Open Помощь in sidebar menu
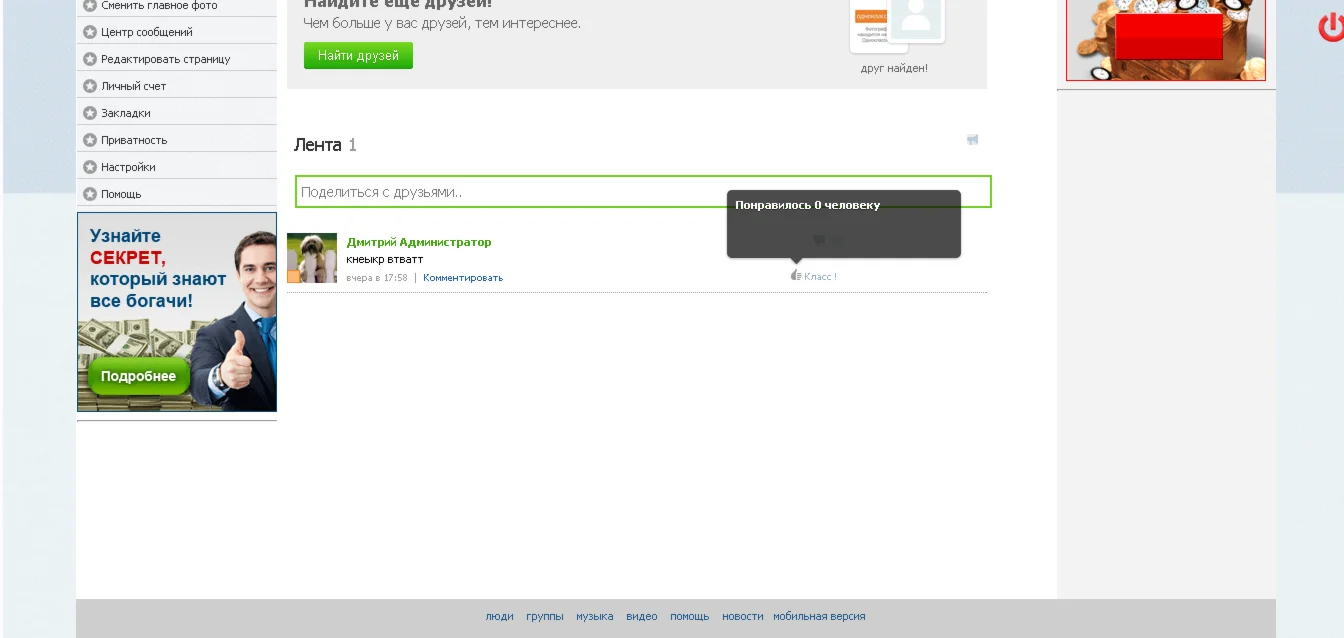The image size is (1344, 638). coord(121,194)
